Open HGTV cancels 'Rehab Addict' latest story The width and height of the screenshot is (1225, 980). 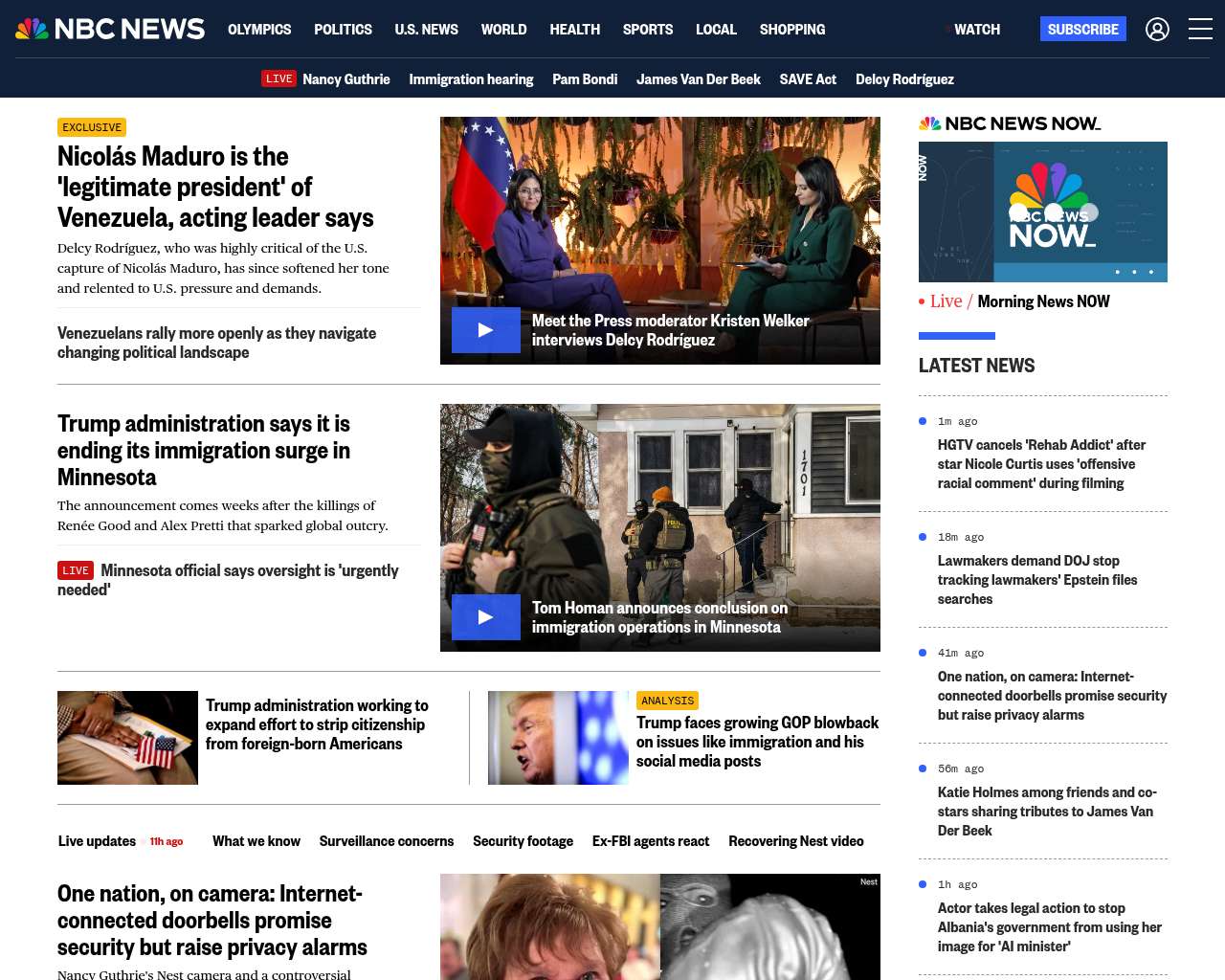[1041, 464]
